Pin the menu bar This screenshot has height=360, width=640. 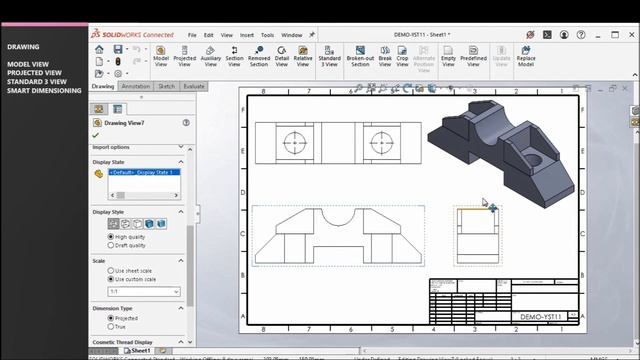312,35
